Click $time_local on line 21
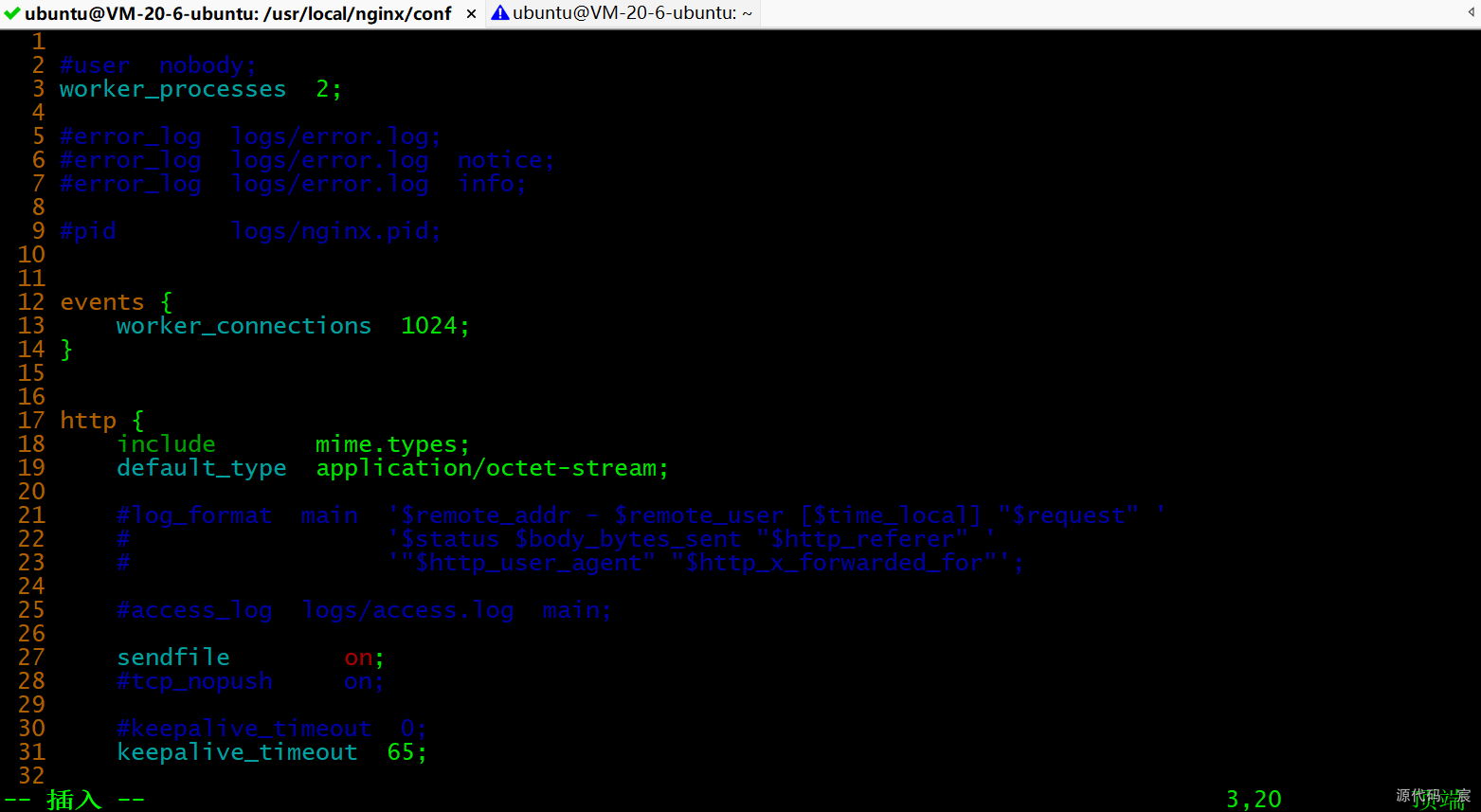The image size is (1481, 812). point(890,515)
